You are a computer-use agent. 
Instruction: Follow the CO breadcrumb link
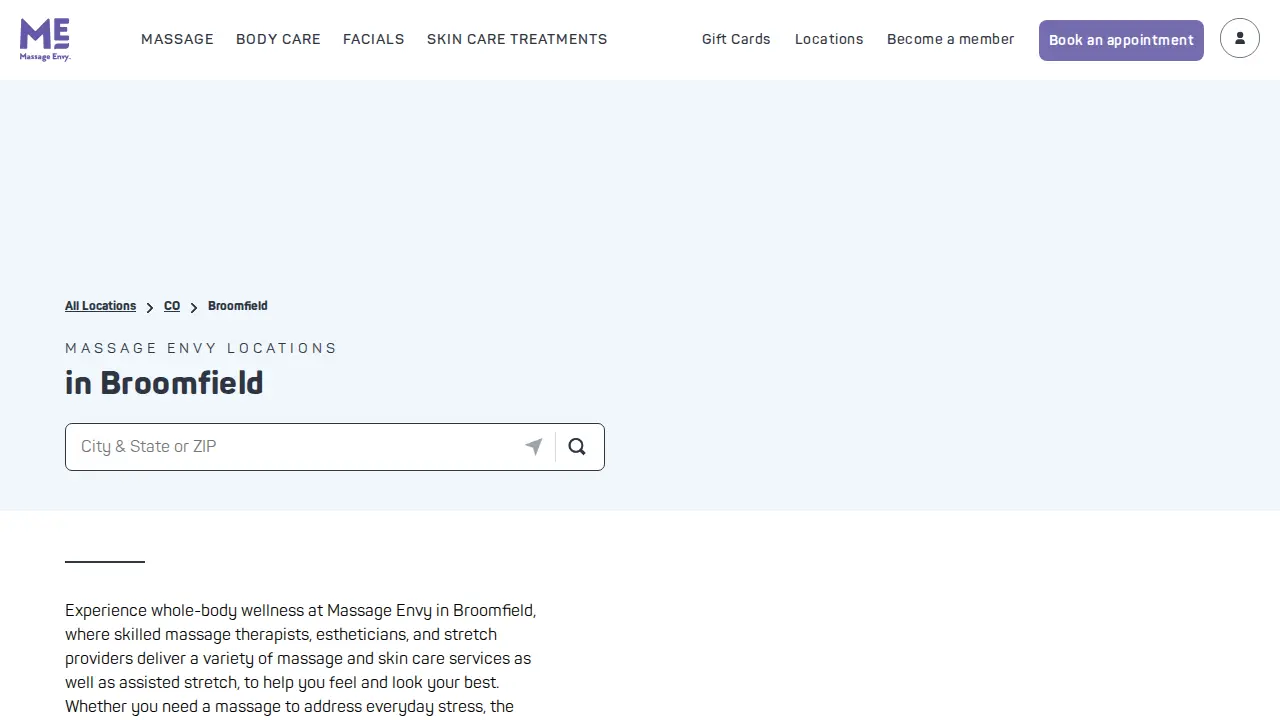point(172,306)
